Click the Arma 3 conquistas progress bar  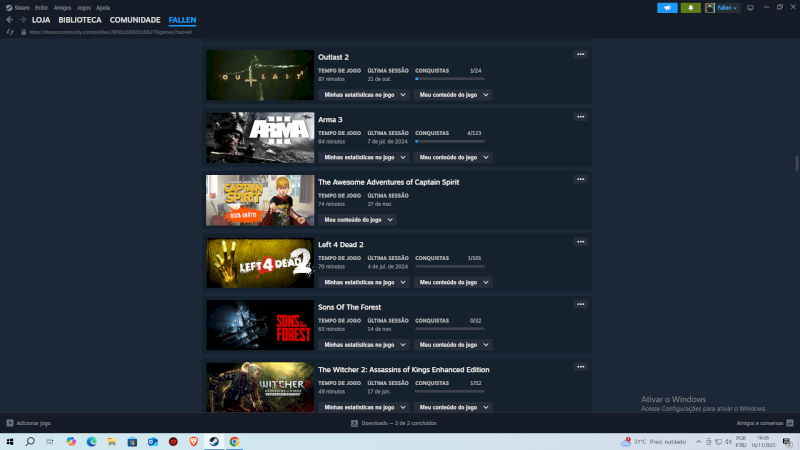[x=449, y=141]
